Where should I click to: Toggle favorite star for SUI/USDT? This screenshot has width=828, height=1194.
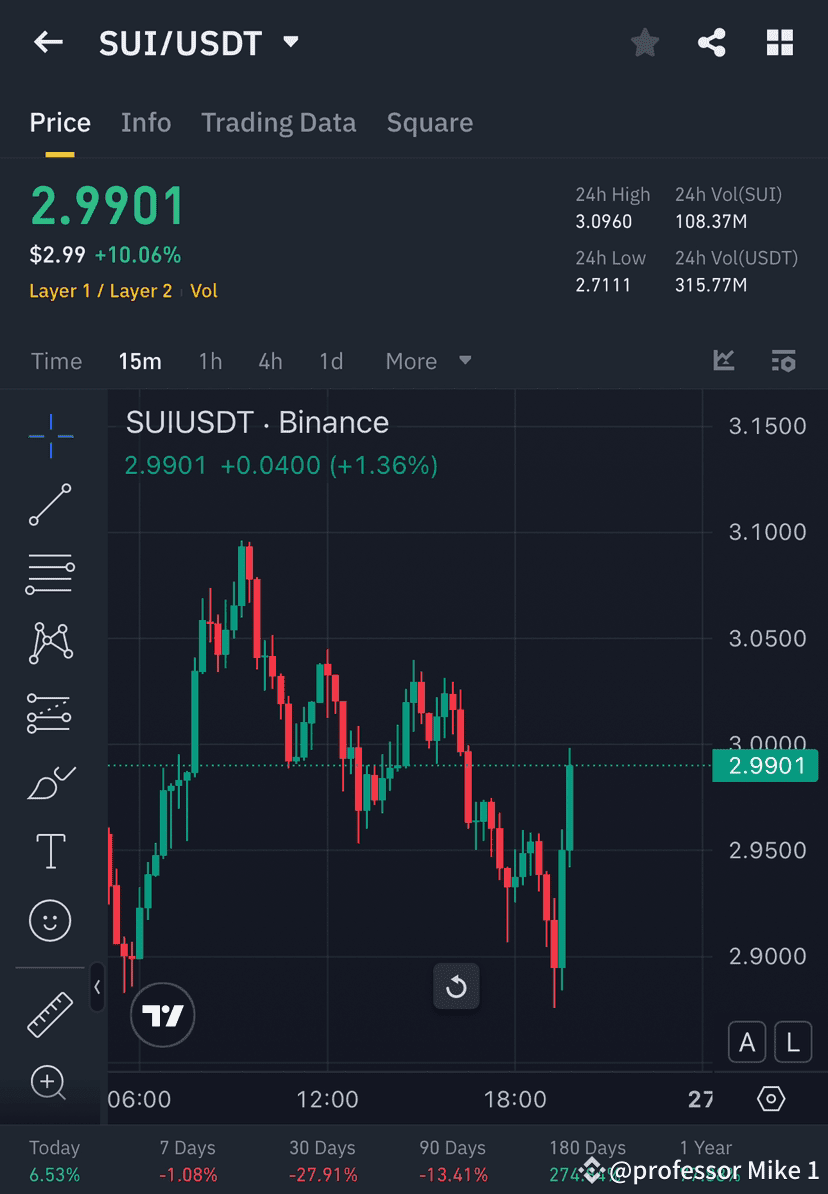tap(644, 42)
